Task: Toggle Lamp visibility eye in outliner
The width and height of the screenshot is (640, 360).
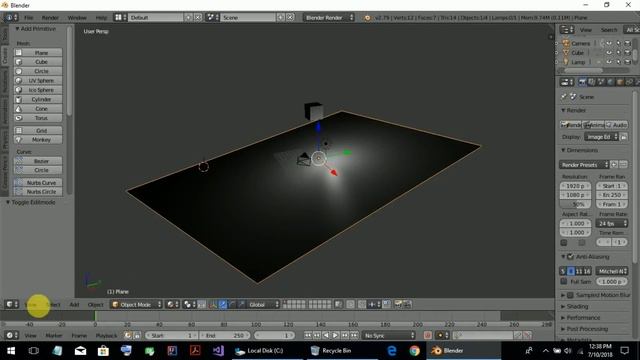Action: 609,62
